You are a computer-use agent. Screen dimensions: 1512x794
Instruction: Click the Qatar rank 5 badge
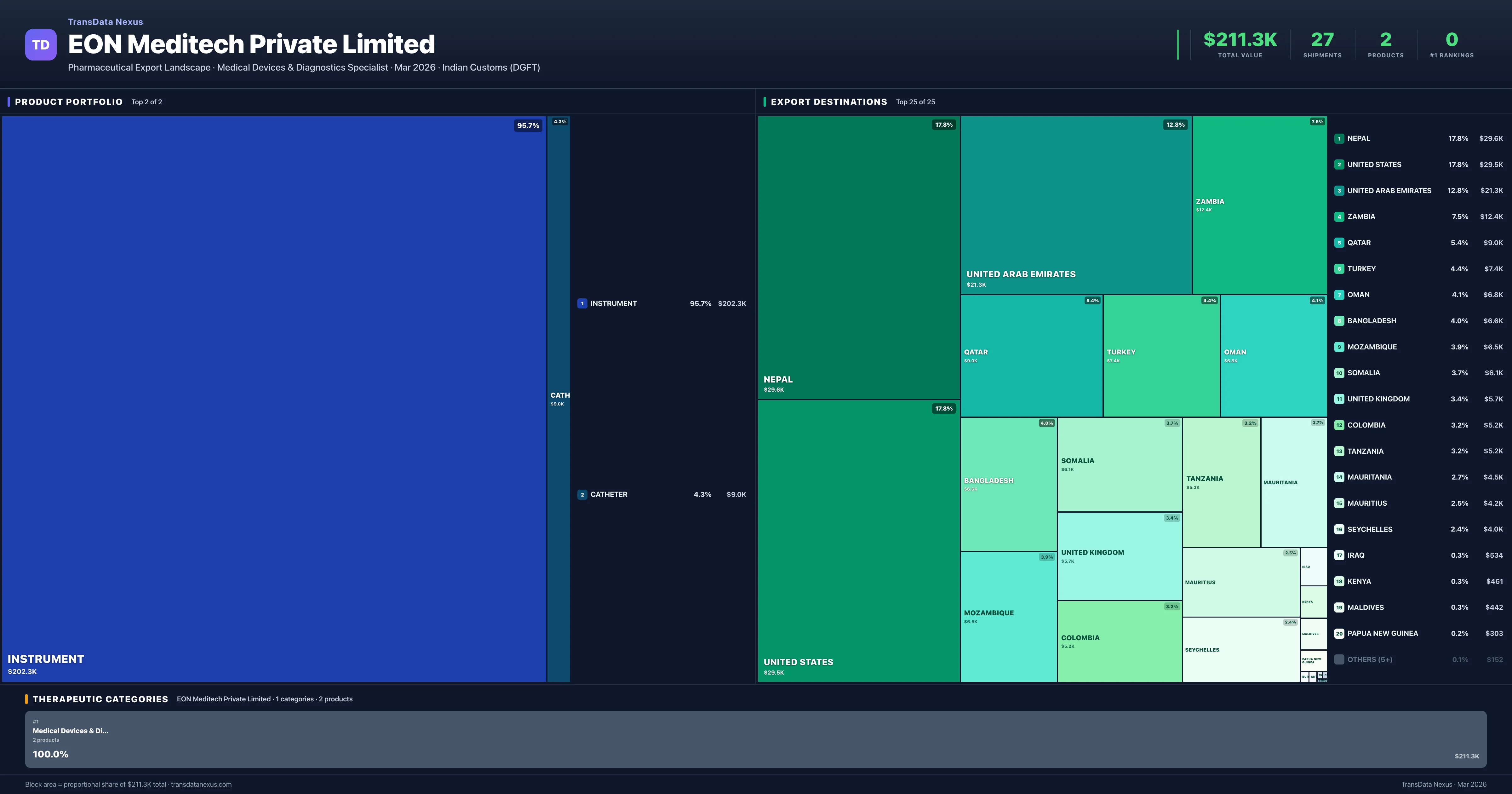coord(1339,243)
